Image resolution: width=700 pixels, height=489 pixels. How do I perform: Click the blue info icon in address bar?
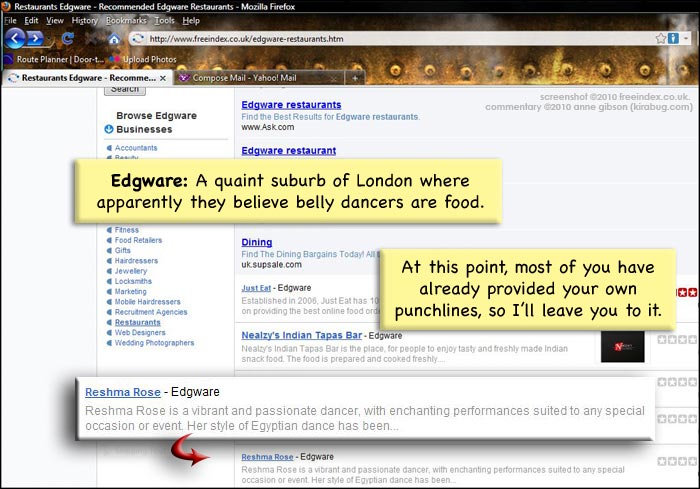click(673, 38)
